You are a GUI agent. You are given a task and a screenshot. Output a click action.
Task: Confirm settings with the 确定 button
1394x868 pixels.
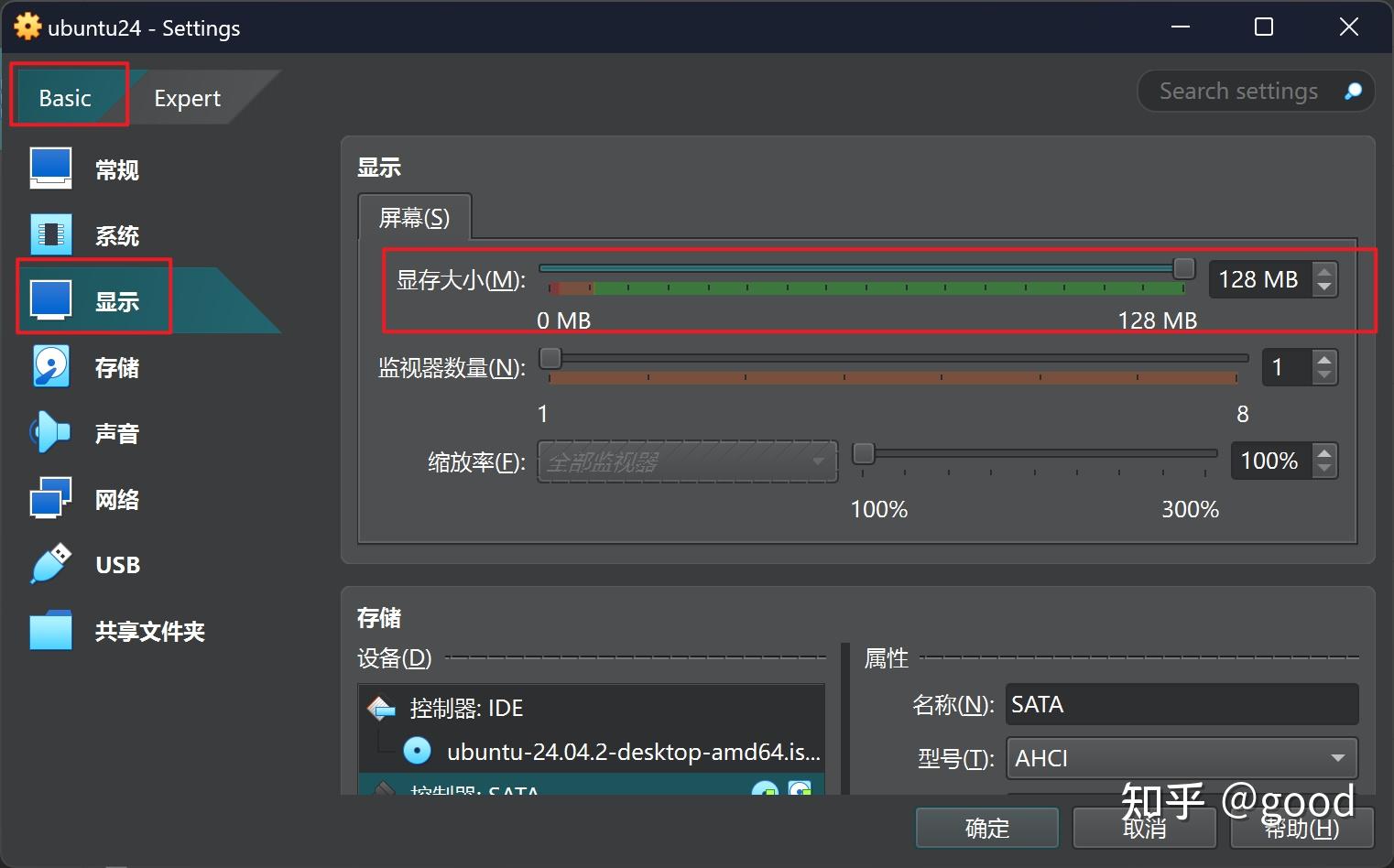(x=986, y=827)
